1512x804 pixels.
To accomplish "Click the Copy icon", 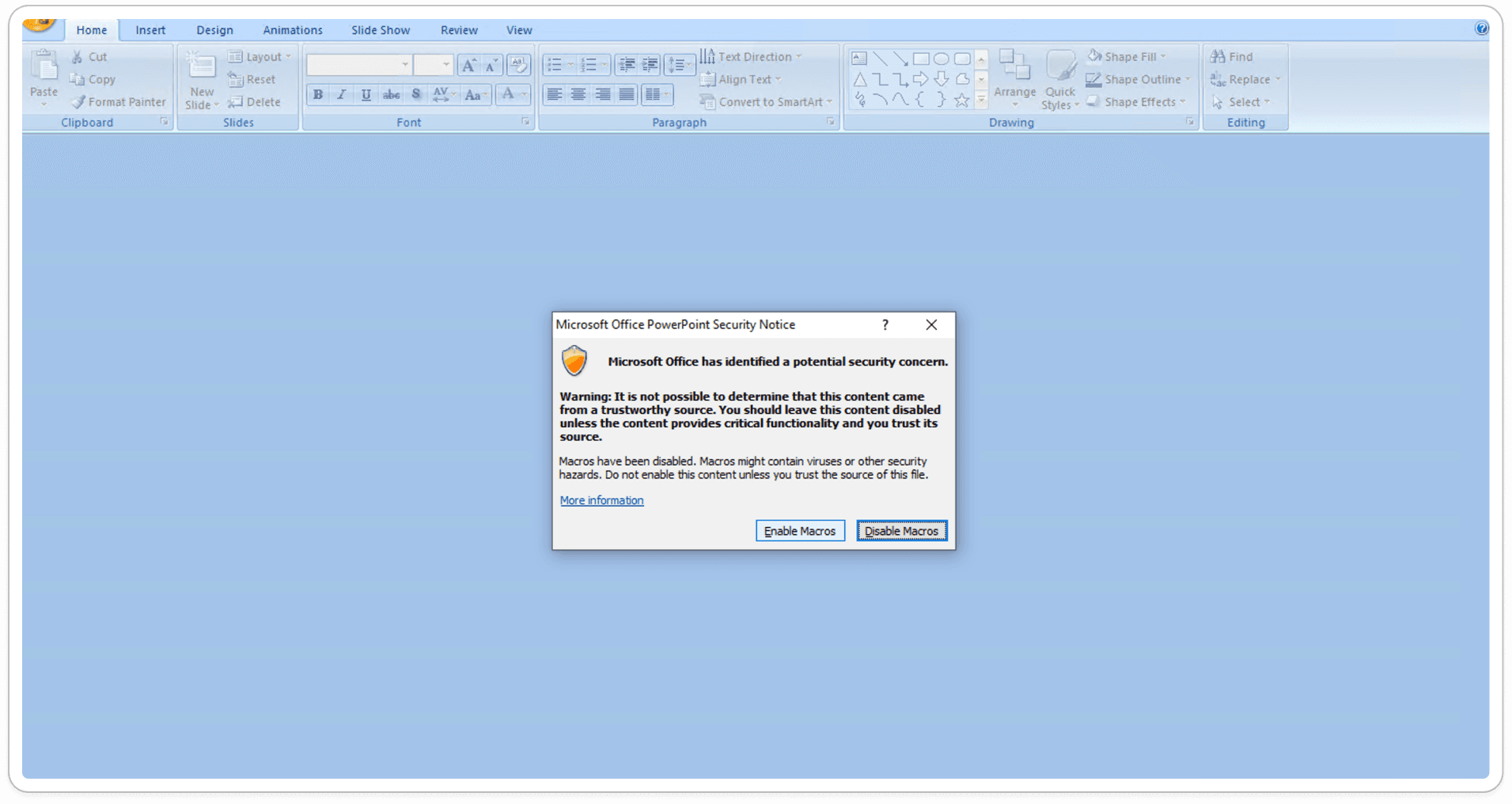I will pos(77,79).
